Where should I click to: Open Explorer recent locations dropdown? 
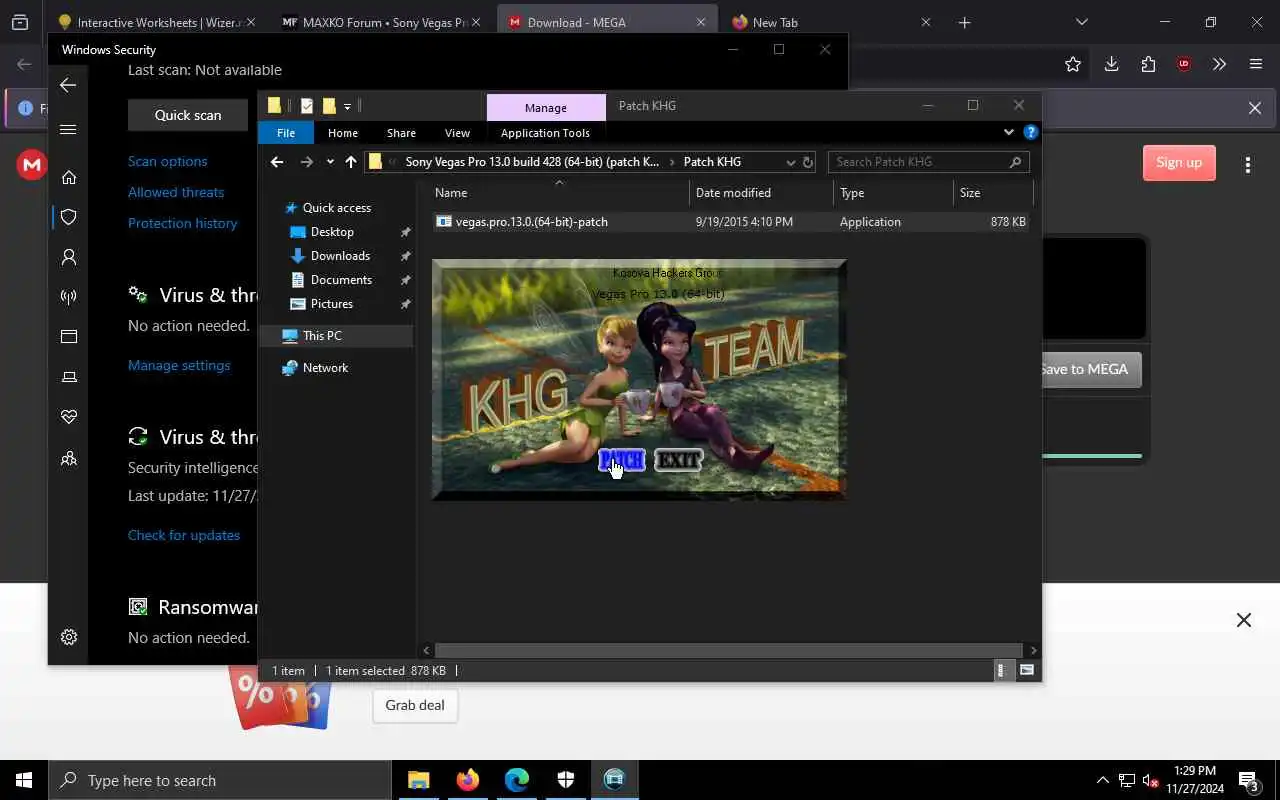tap(330, 162)
